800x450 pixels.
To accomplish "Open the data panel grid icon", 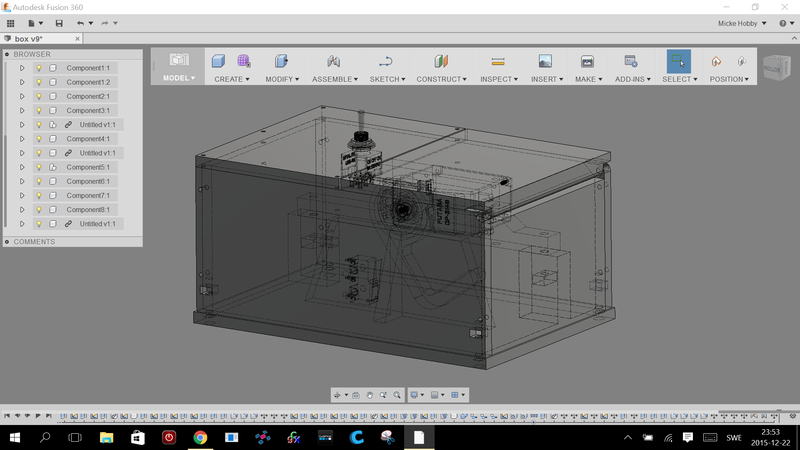I will (10, 23).
